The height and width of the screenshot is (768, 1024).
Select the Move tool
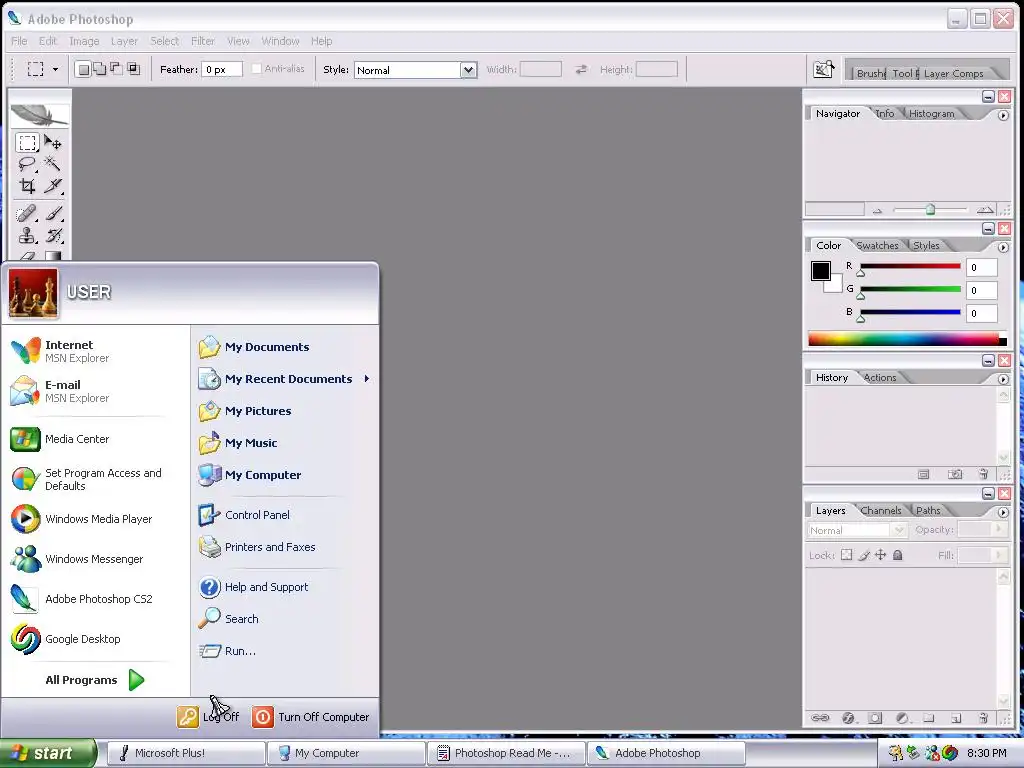(x=54, y=142)
